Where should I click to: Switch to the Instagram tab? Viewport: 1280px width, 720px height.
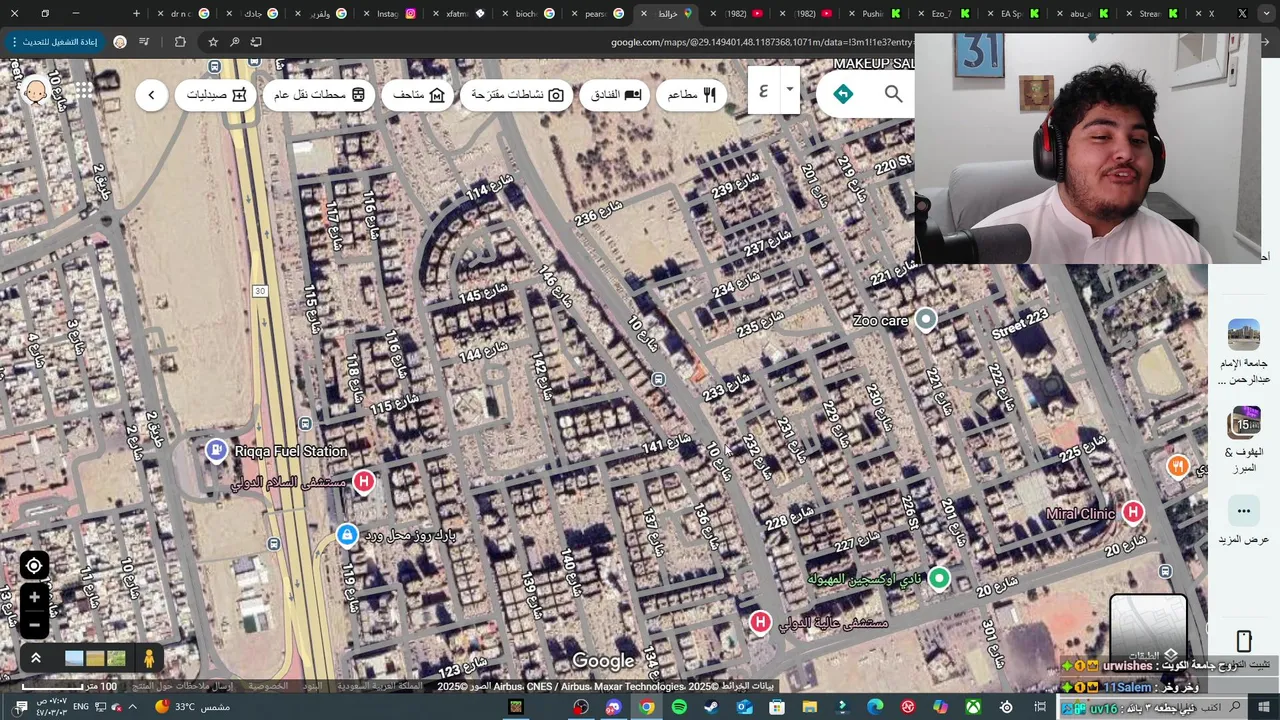coord(388,14)
